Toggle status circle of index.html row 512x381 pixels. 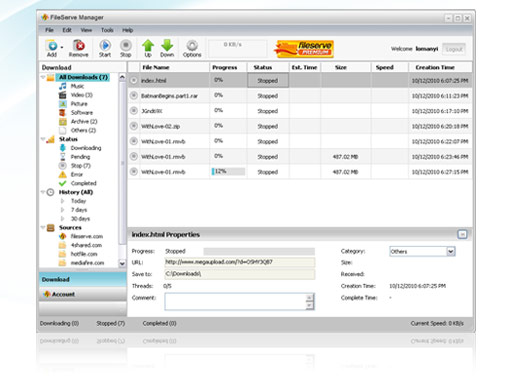coord(134,80)
